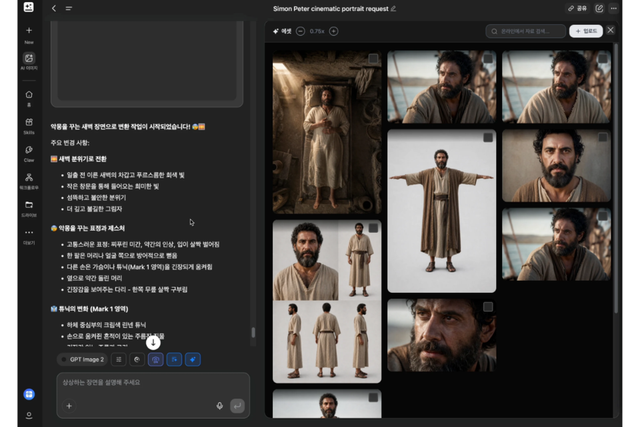Image resolution: width=640 pixels, height=427 pixels.
Task: Open the T-pose full body thumbnail
Action: 442,211
